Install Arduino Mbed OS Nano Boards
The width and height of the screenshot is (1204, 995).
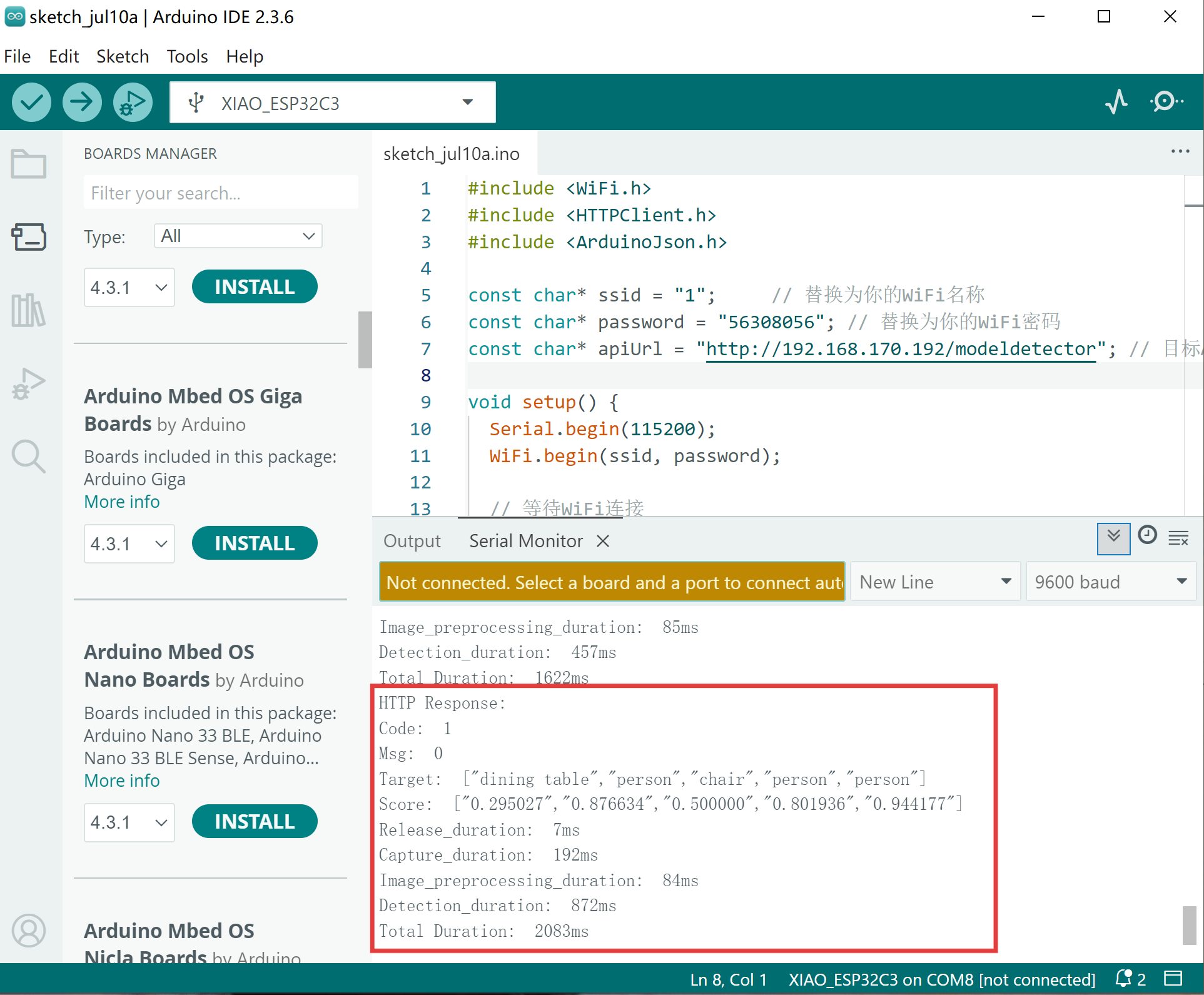255,821
